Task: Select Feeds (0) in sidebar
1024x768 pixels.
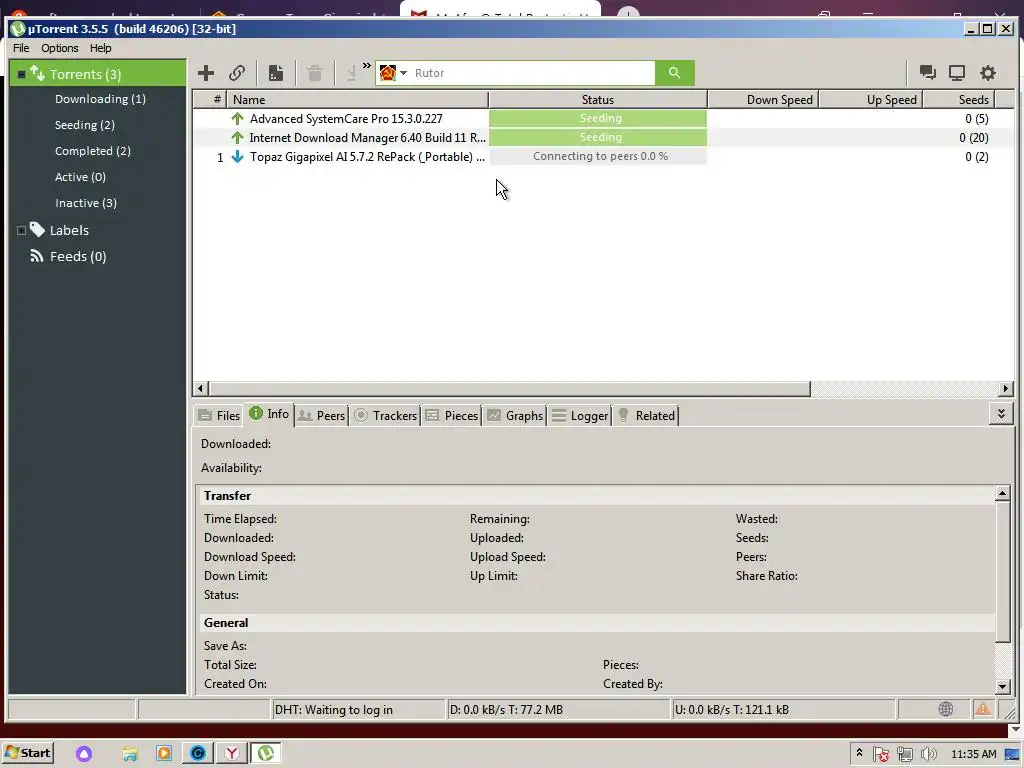Action: 78,257
